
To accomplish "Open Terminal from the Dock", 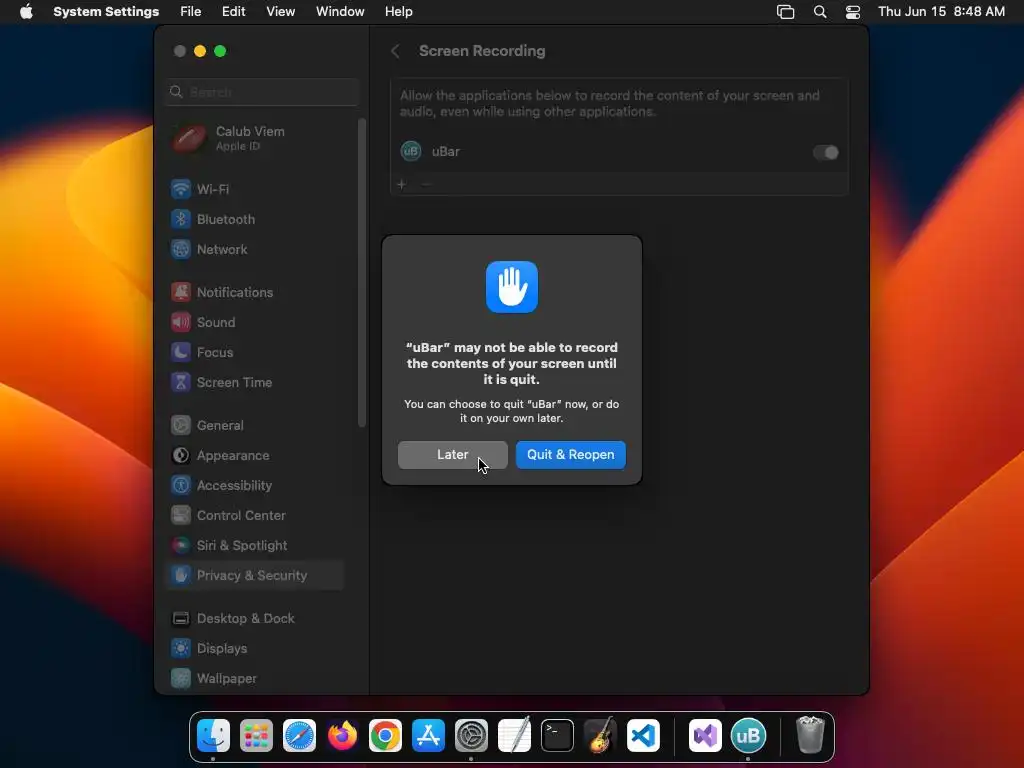I will click(x=558, y=735).
